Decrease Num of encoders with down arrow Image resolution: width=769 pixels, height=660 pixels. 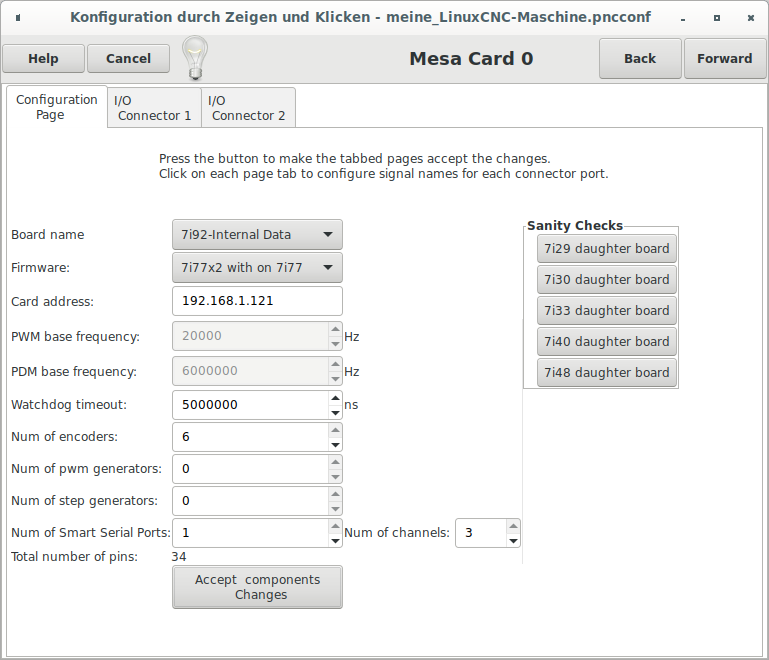tap(335, 444)
